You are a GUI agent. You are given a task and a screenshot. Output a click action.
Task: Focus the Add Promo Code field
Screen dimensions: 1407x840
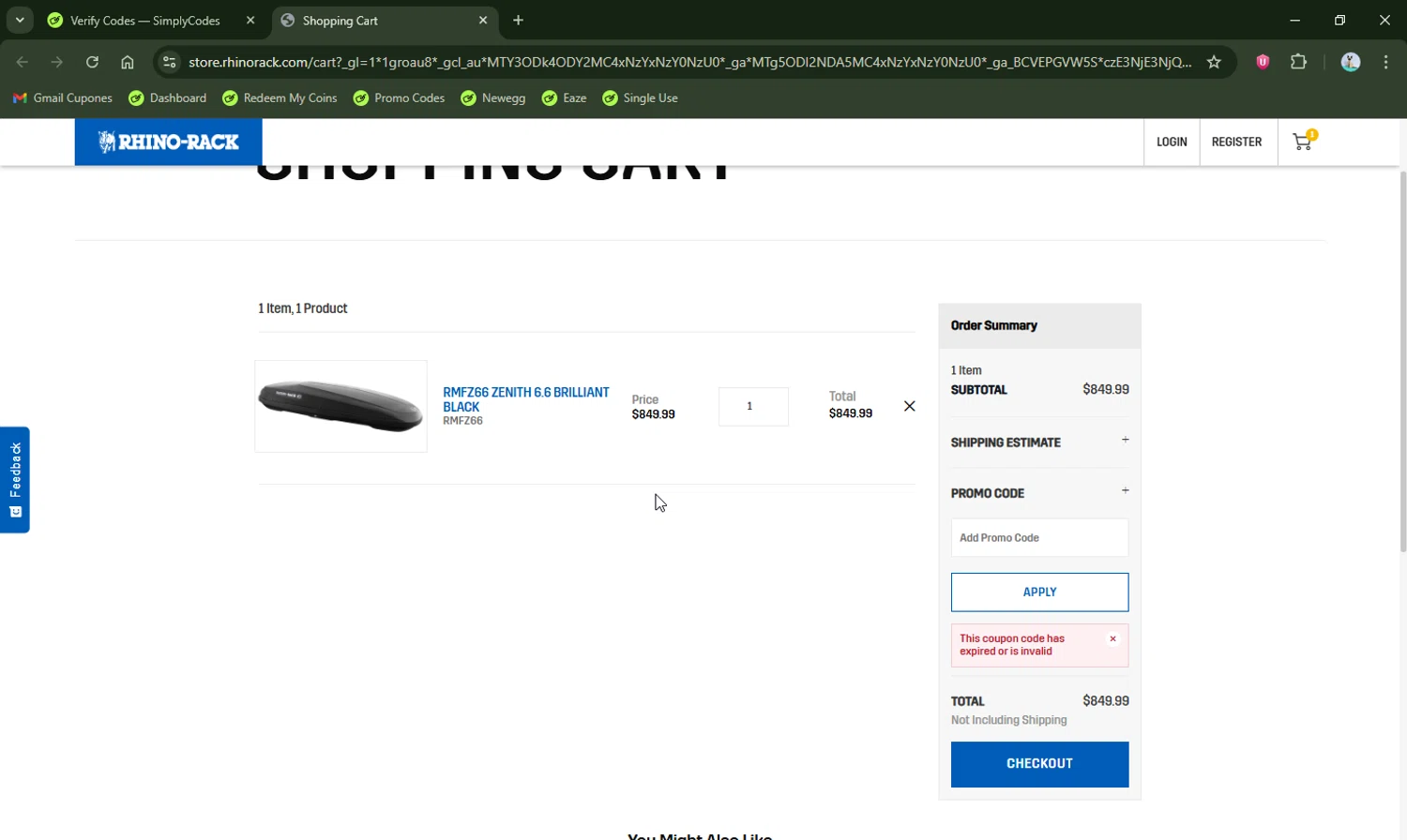1039,538
